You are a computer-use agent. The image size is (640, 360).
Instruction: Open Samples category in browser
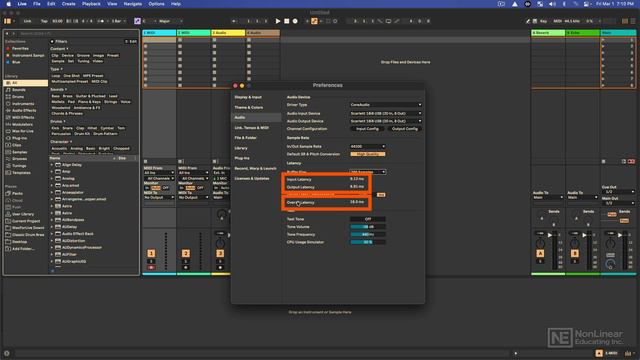pos(20,152)
